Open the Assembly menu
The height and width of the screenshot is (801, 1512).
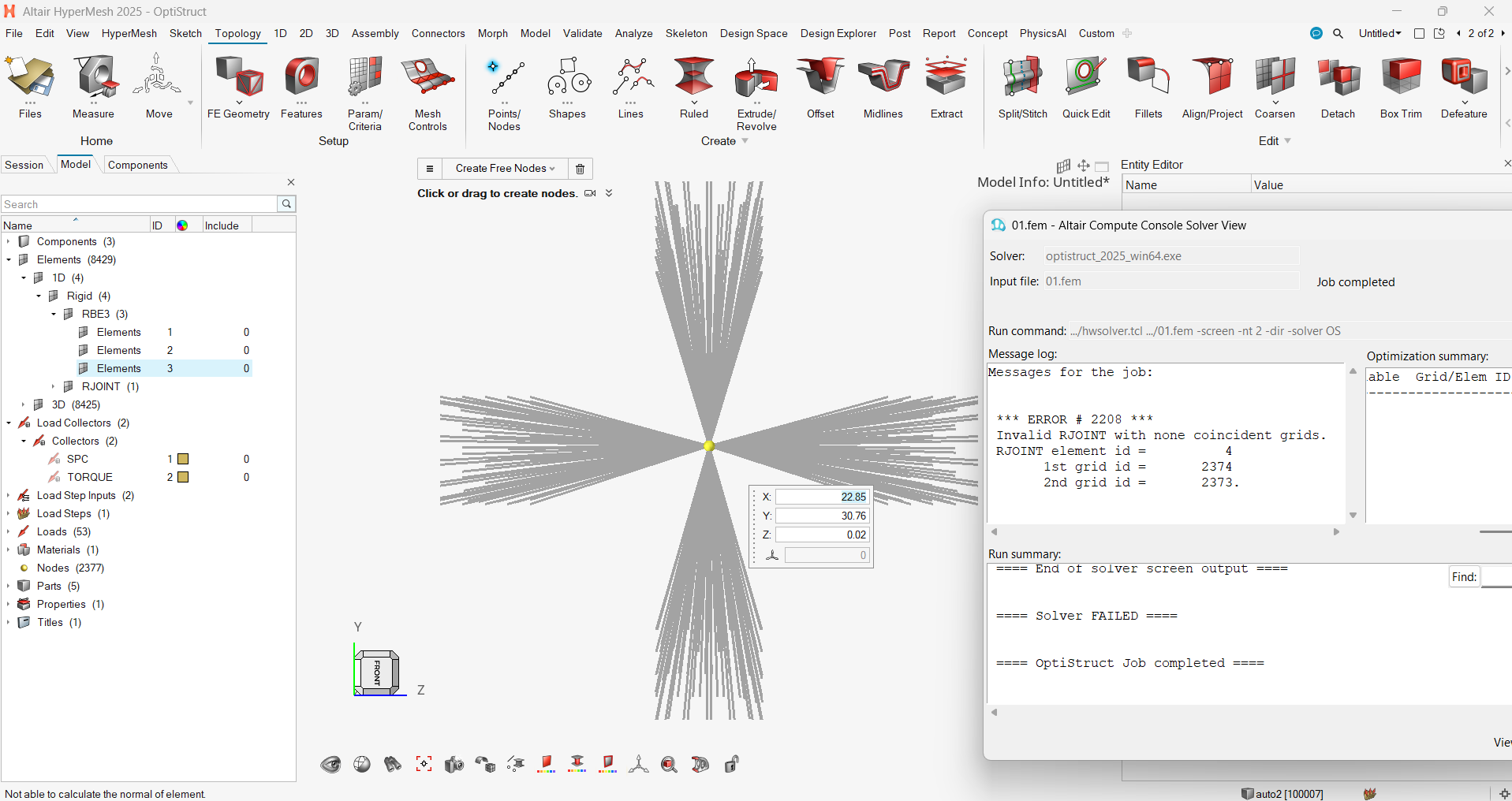pyautogui.click(x=375, y=33)
